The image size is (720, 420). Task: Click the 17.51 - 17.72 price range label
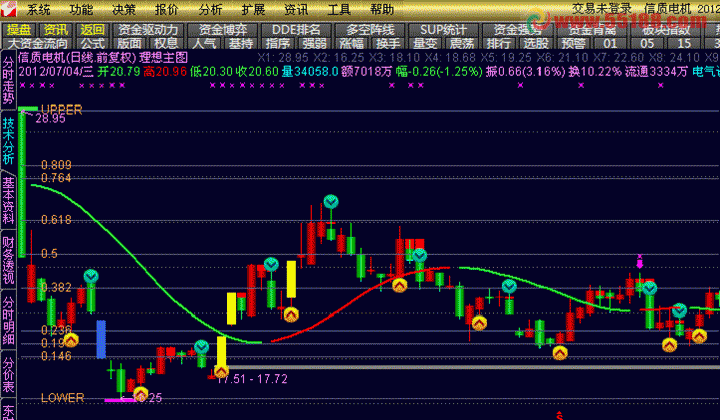point(252,379)
